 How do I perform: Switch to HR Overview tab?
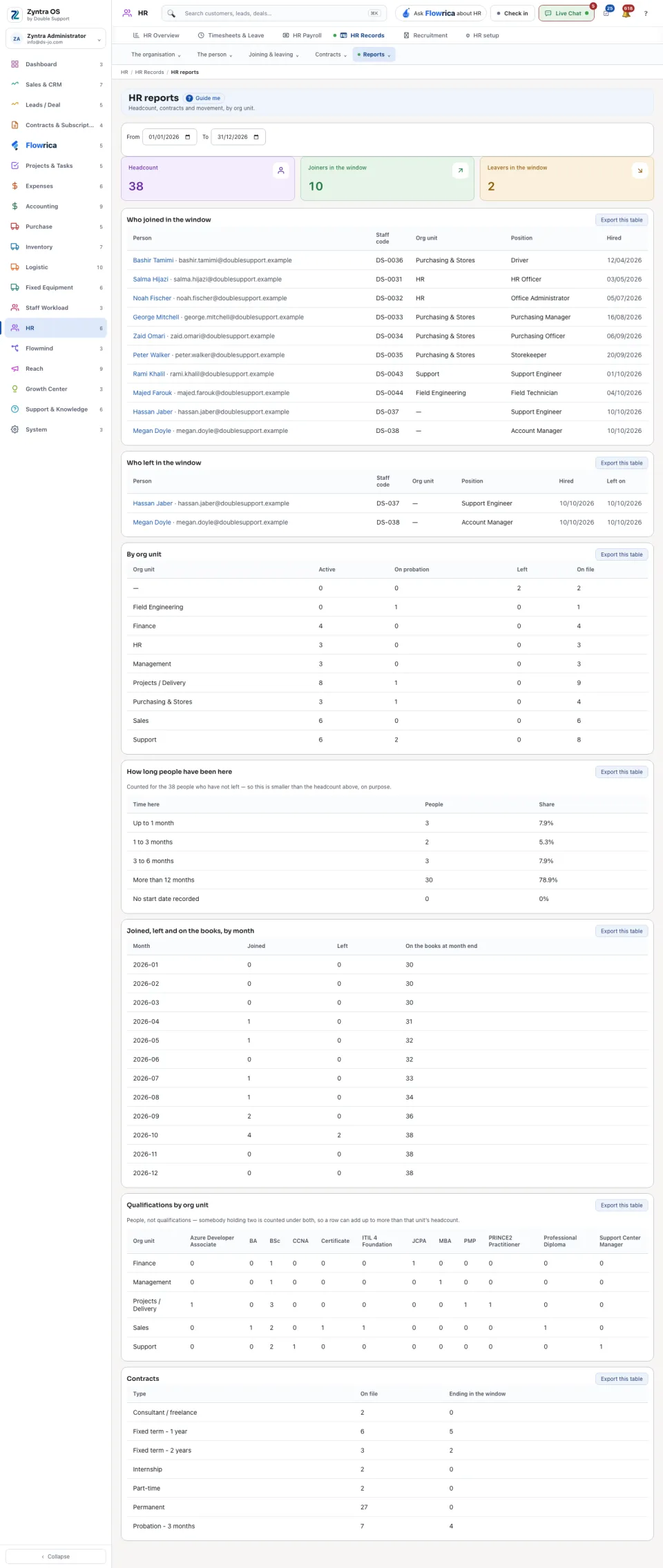(x=156, y=35)
